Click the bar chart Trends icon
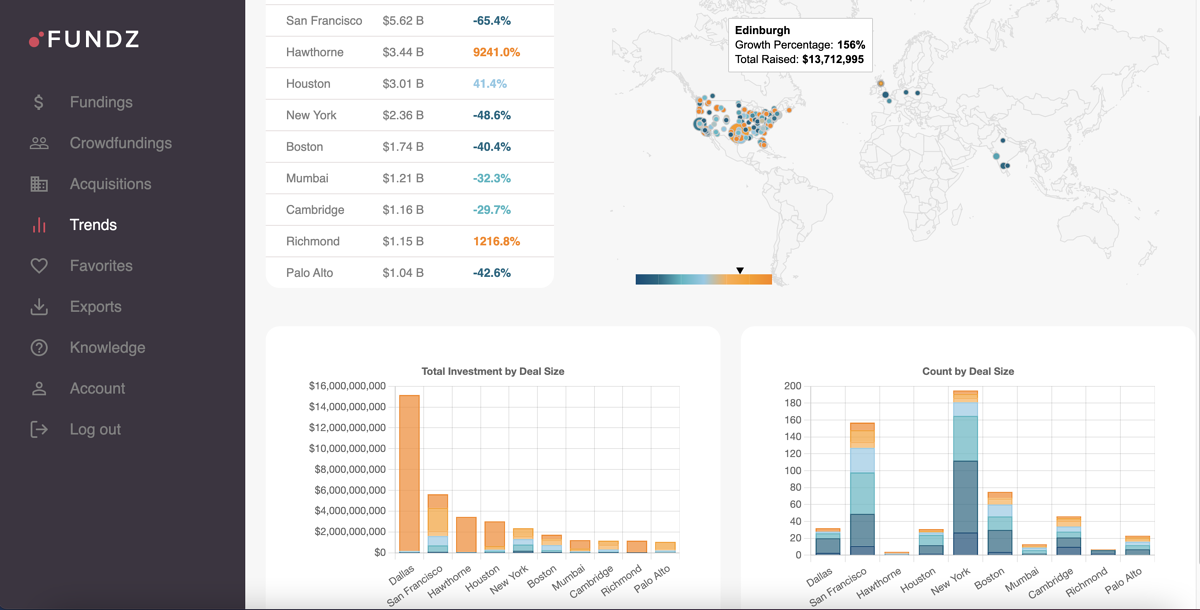 pos(39,225)
